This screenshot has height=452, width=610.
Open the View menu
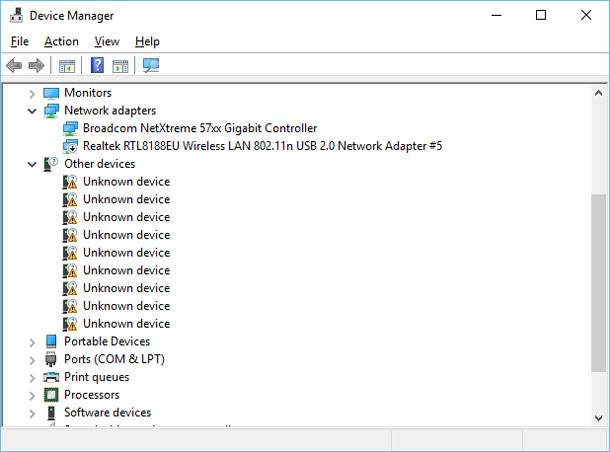click(107, 41)
